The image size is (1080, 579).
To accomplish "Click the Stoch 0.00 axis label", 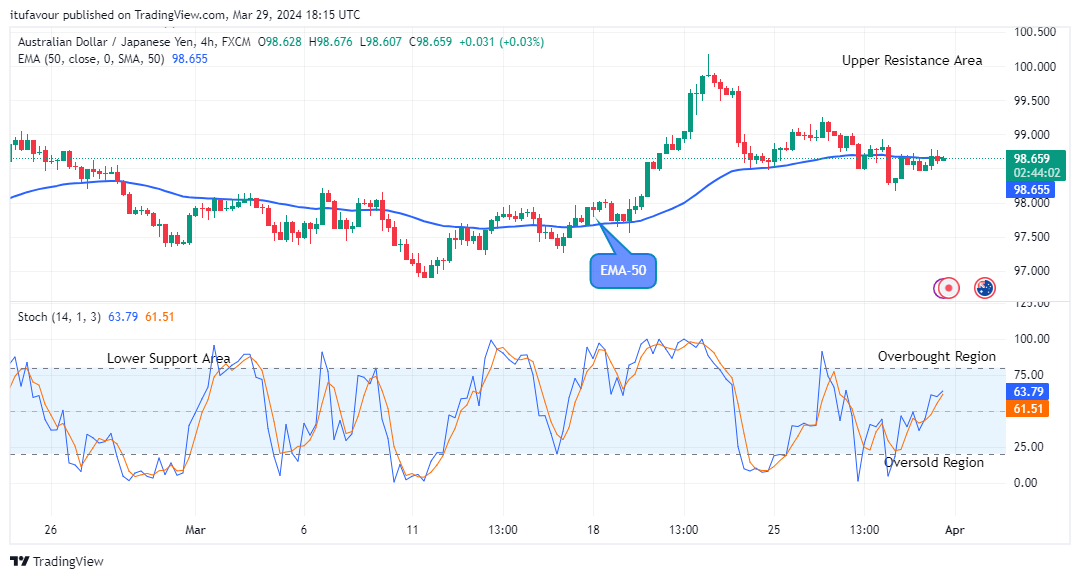I will point(1026,483).
